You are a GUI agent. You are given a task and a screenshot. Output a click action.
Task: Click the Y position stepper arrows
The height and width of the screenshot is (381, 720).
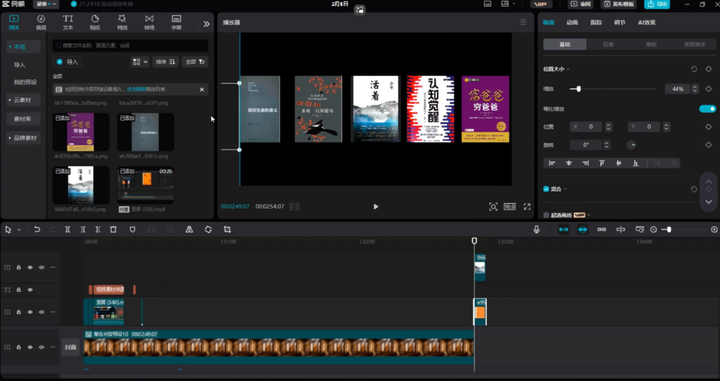667,127
